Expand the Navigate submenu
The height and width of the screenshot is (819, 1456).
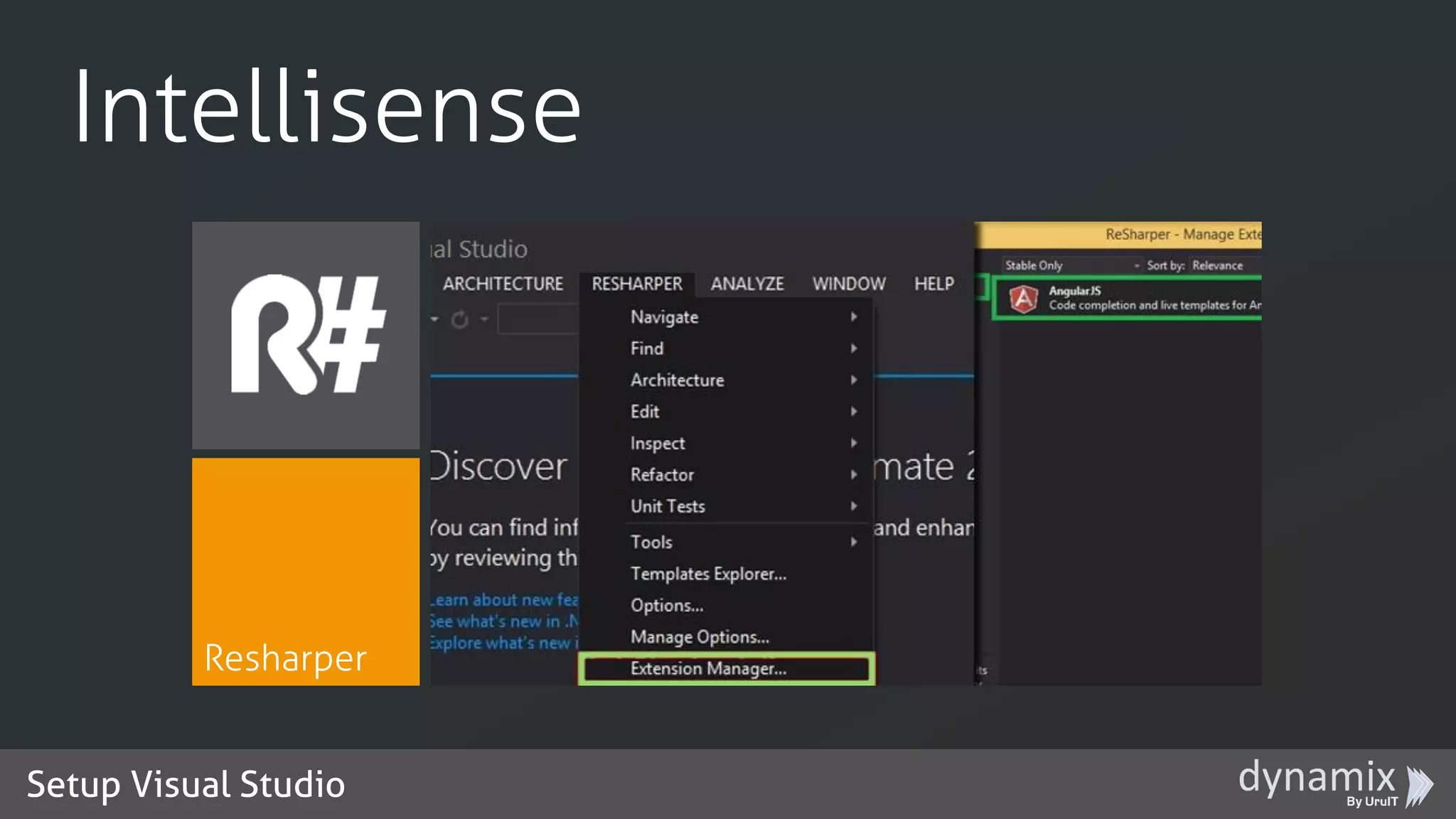[x=727, y=317]
